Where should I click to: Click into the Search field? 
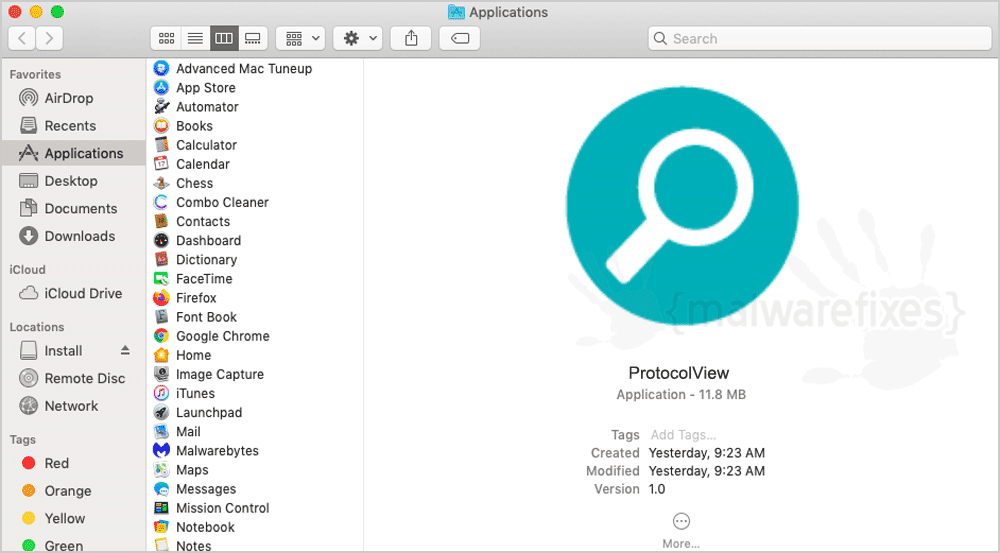[x=820, y=38]
